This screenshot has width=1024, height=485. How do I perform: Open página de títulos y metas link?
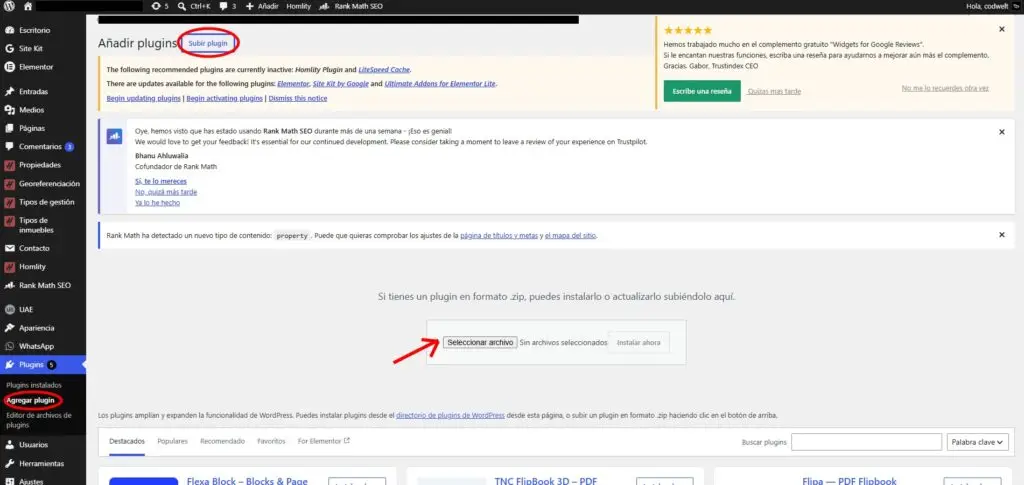(x=499, y=236)
